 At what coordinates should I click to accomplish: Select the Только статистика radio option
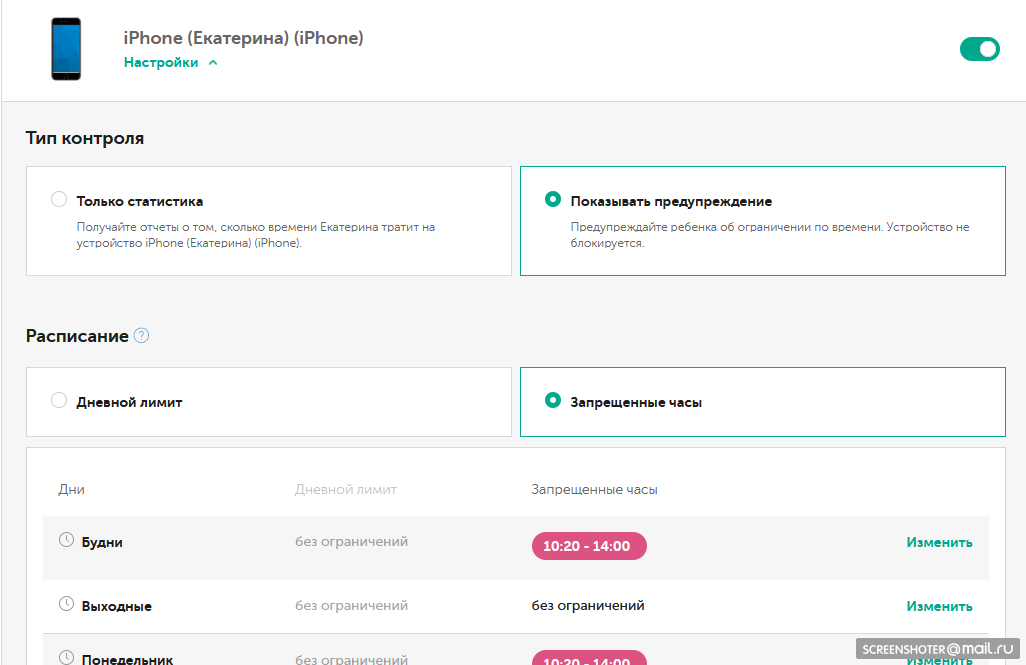click(59, 200)
